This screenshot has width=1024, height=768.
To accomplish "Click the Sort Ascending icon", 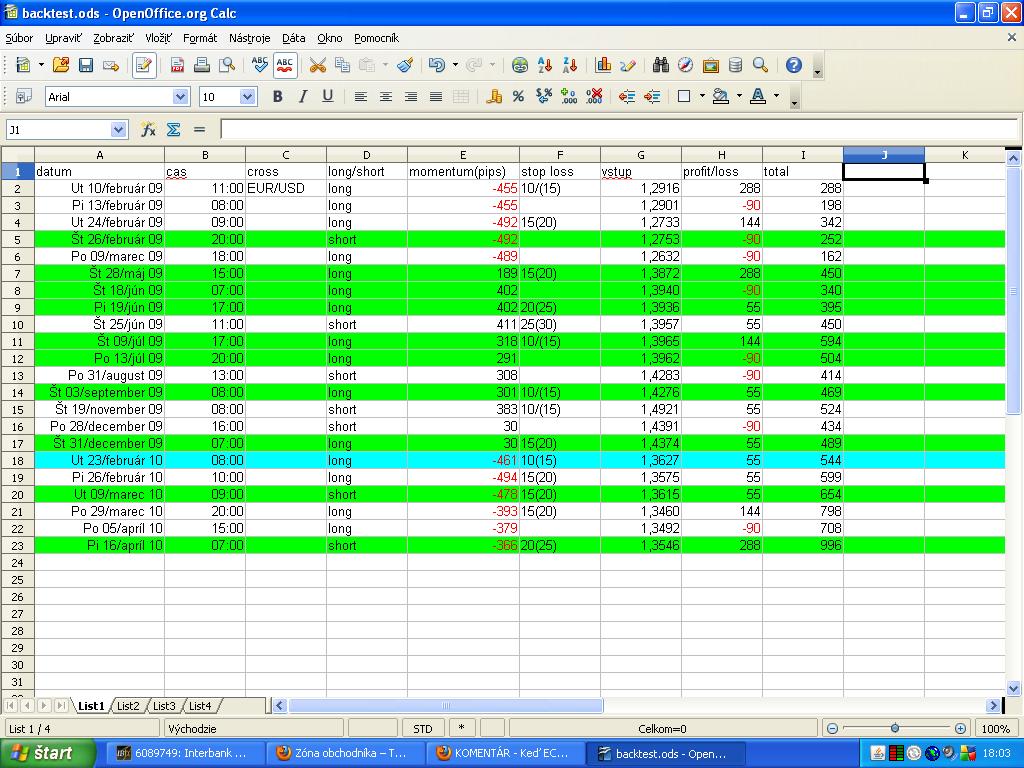I will [545, 65].
